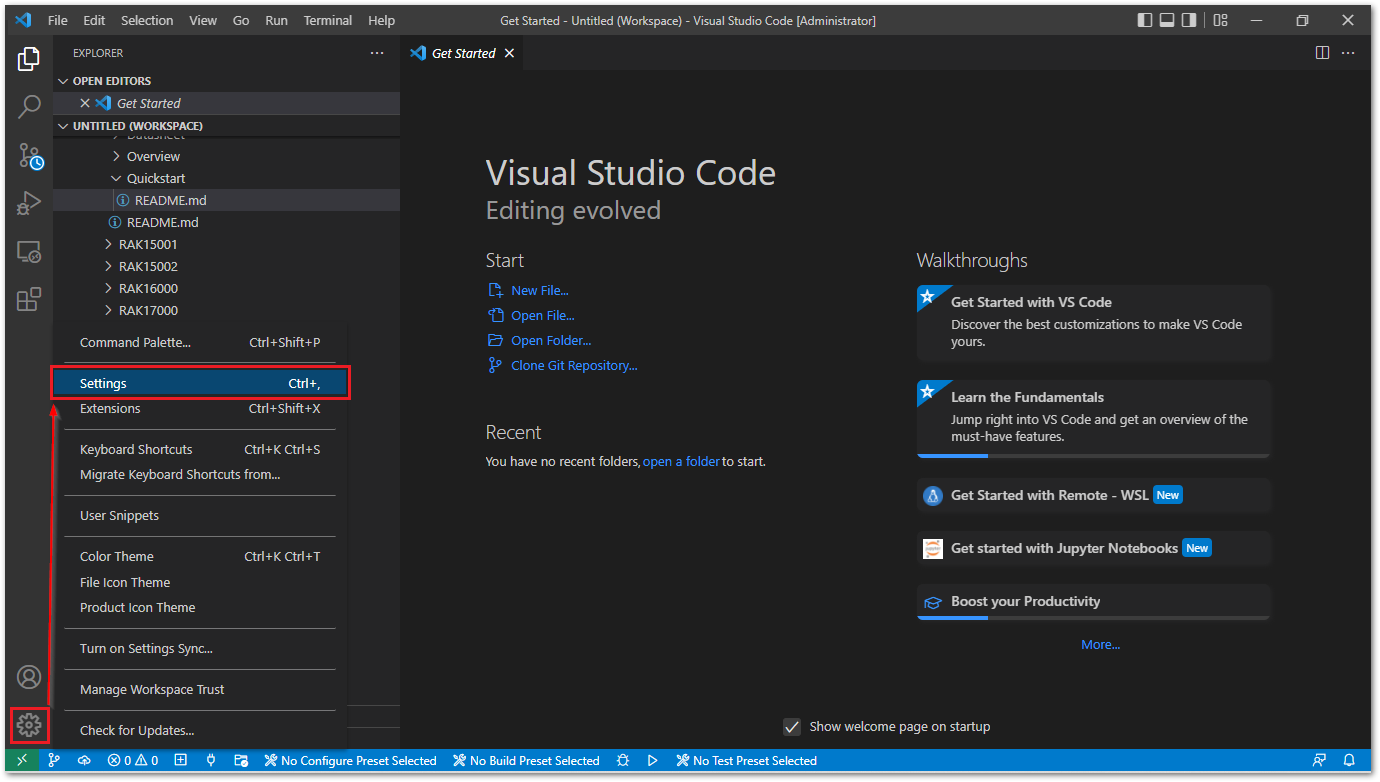Click the git branch icon in status bar
1380x782 pixels.
54,761
